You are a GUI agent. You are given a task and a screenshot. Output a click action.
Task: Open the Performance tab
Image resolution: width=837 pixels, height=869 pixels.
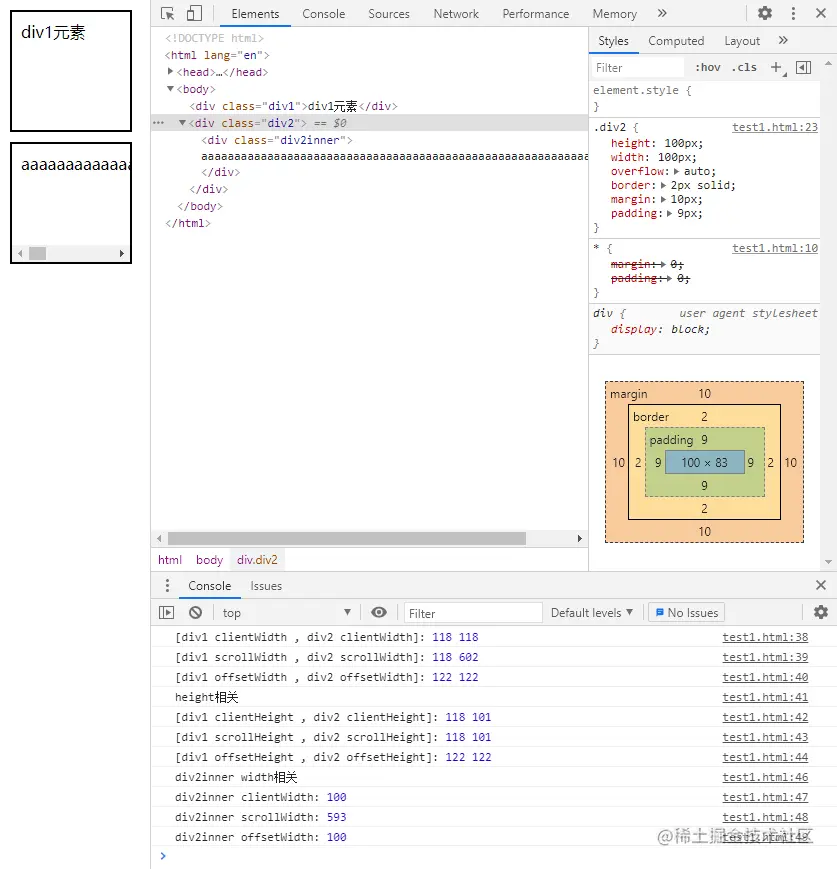point(535,14)
